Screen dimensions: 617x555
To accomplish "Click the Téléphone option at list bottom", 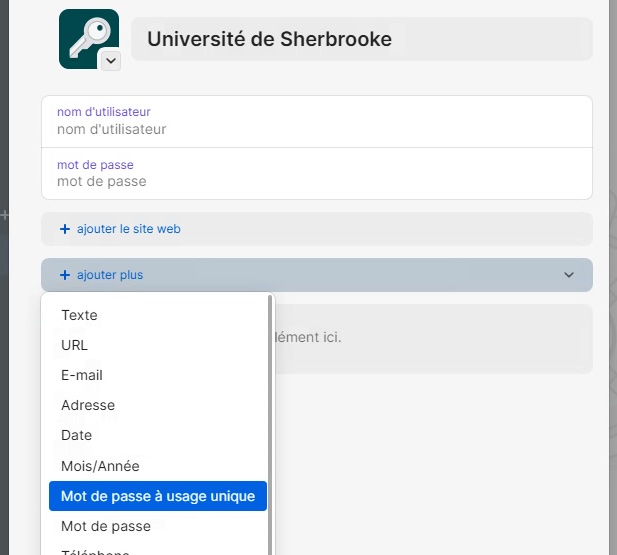I will click(95, 551).
